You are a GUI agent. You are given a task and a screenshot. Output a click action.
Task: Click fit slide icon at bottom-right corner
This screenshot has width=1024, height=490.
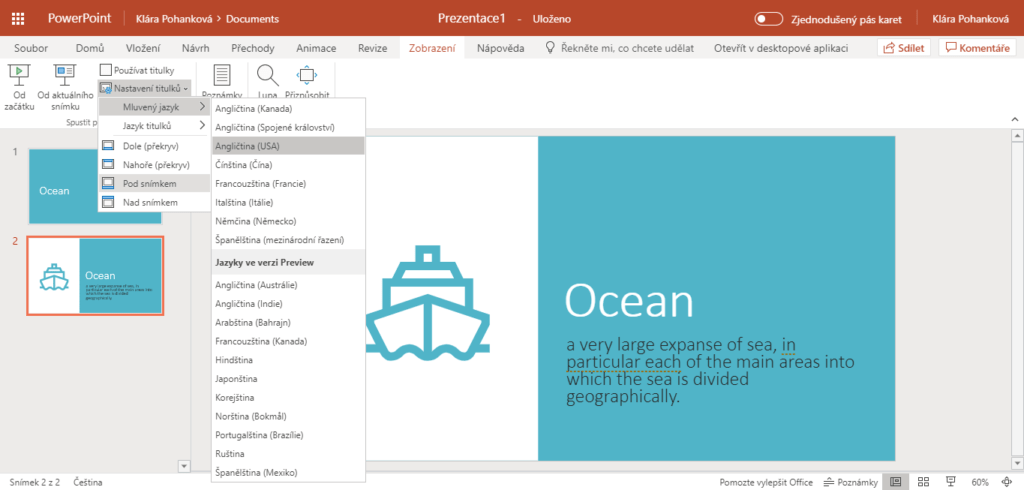1008,482
